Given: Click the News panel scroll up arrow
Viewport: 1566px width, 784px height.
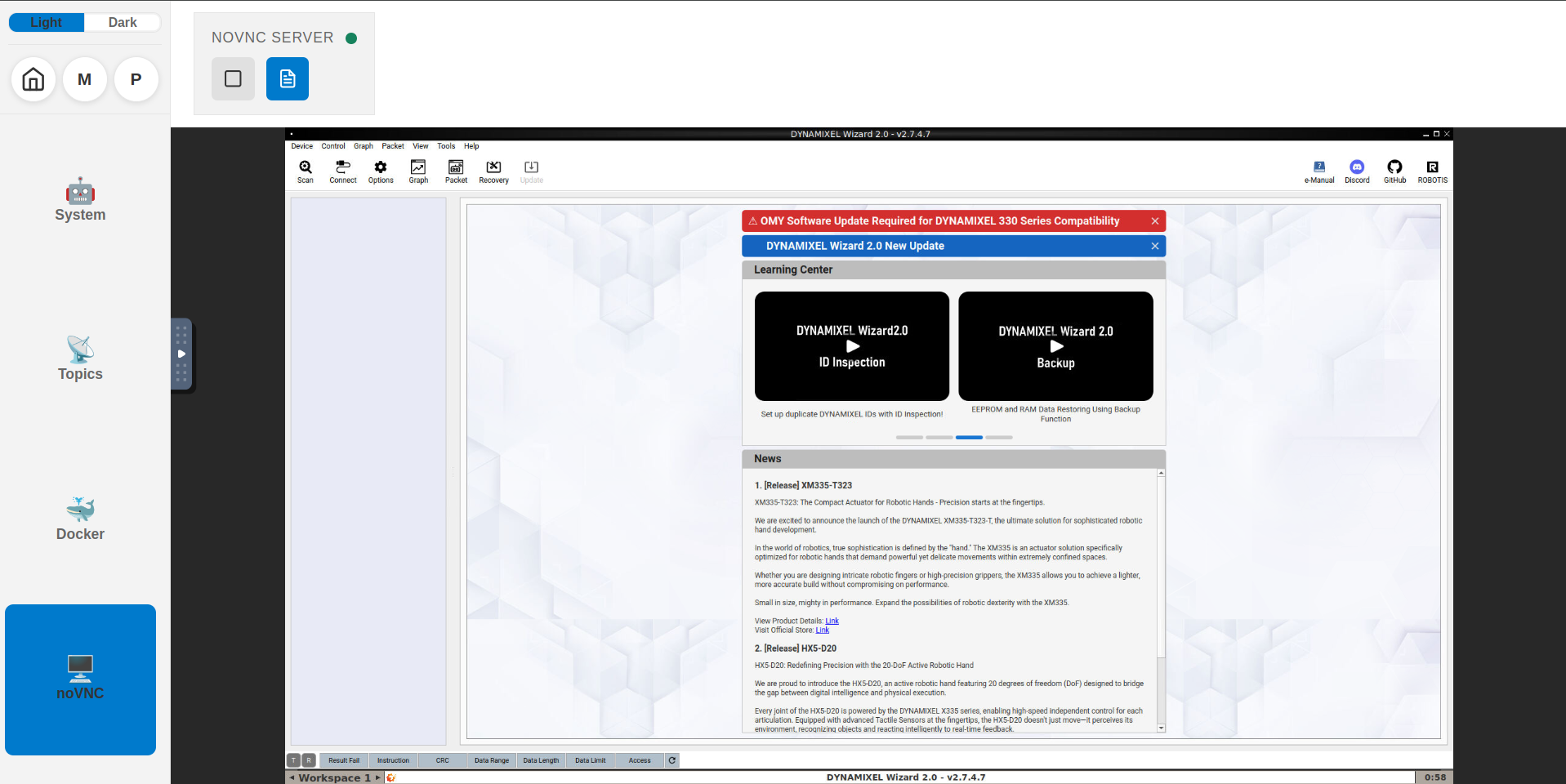Looking at the screenshot, I should 1161,474.
